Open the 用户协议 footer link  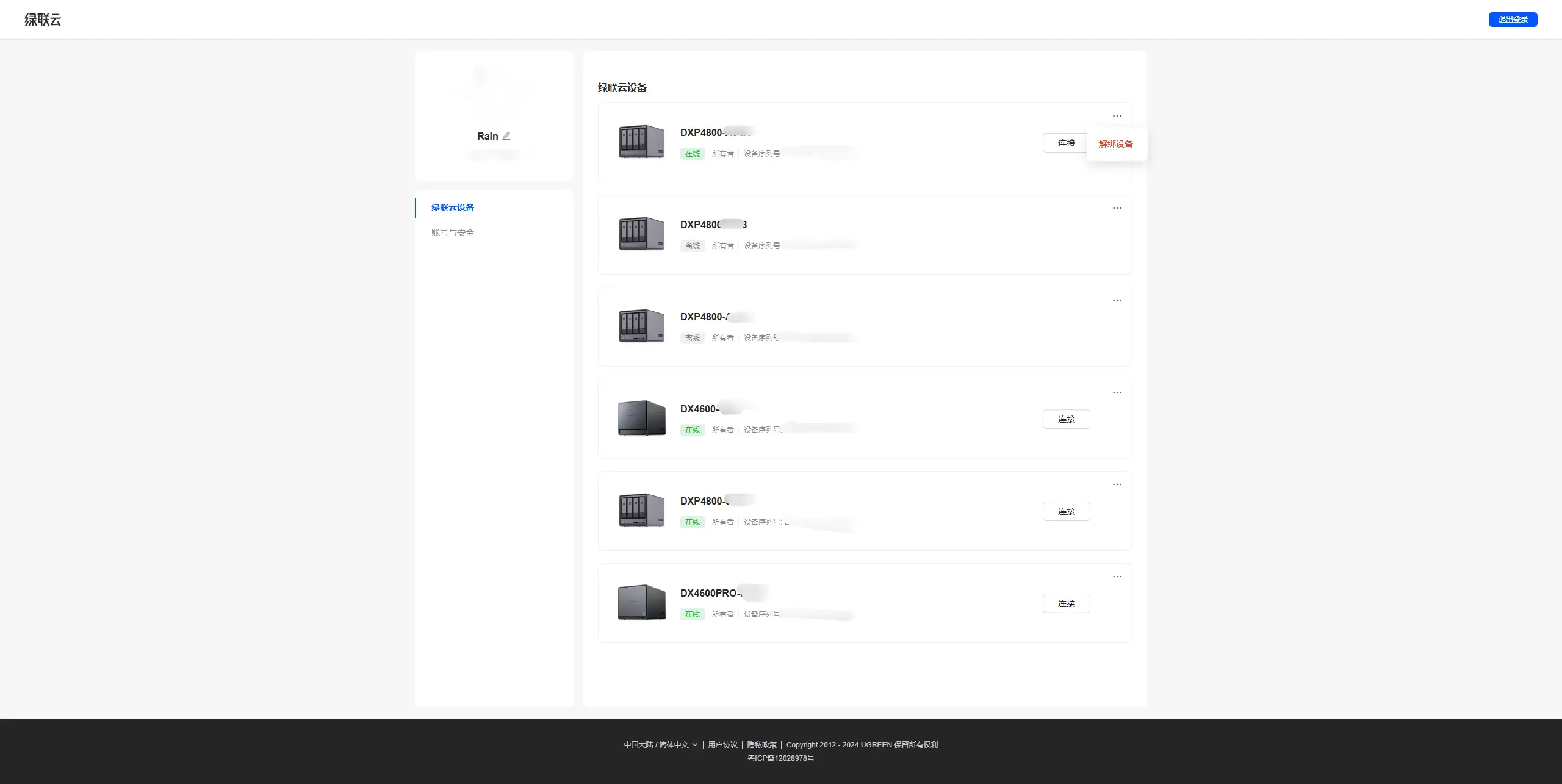[722, 744]
